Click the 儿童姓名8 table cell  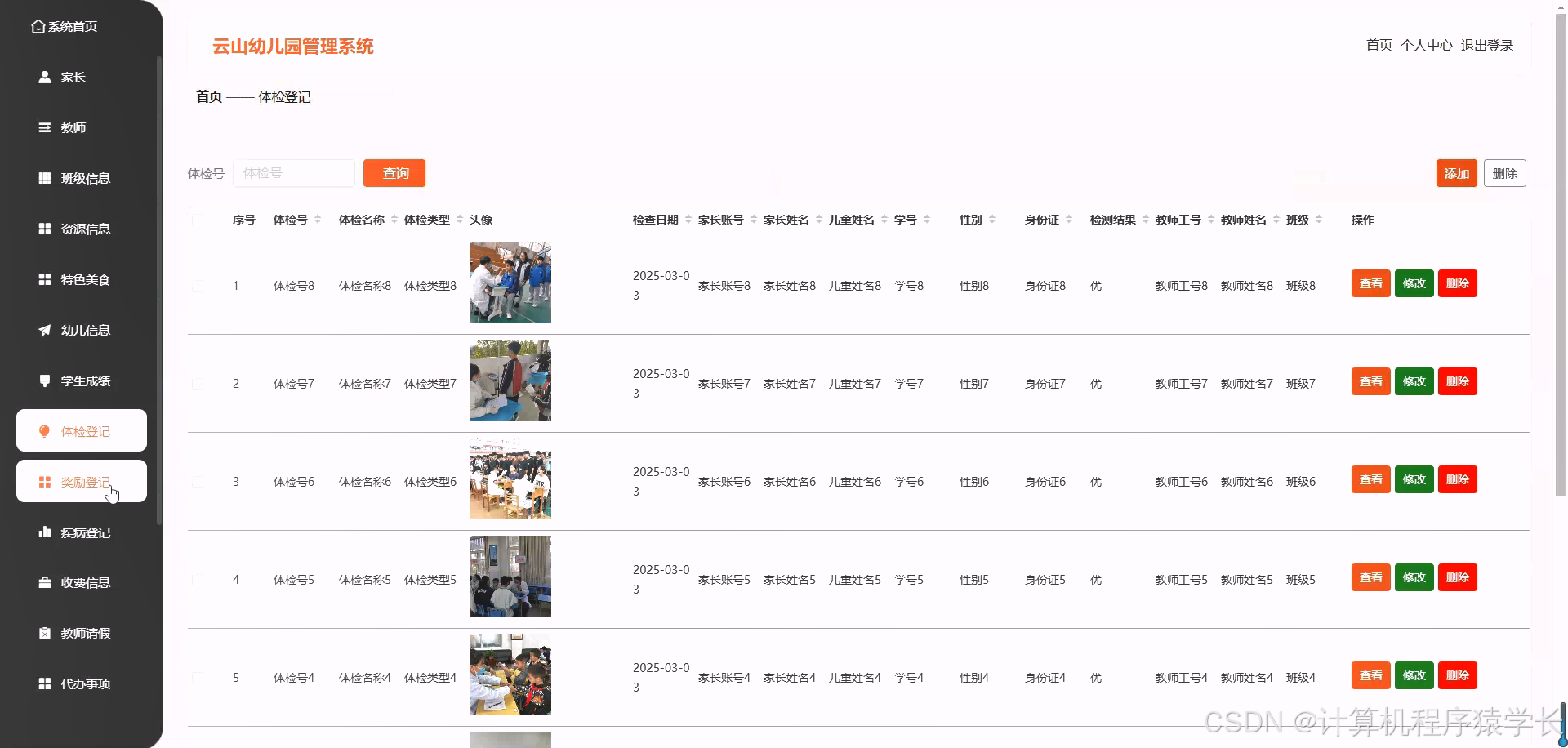pyautogui.click(x=855, y=286)
